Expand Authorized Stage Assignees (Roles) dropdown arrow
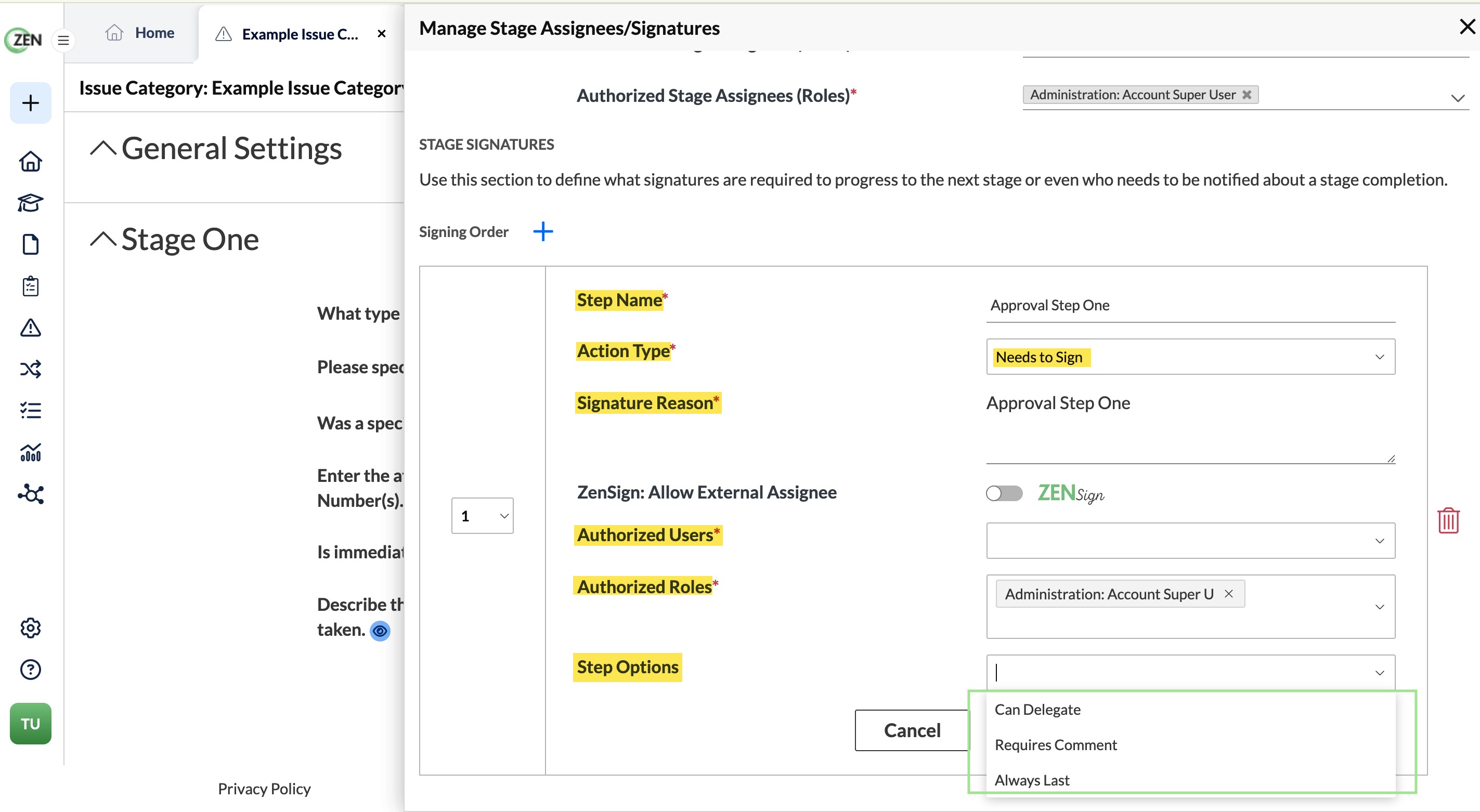 (x=1457, y=98)
